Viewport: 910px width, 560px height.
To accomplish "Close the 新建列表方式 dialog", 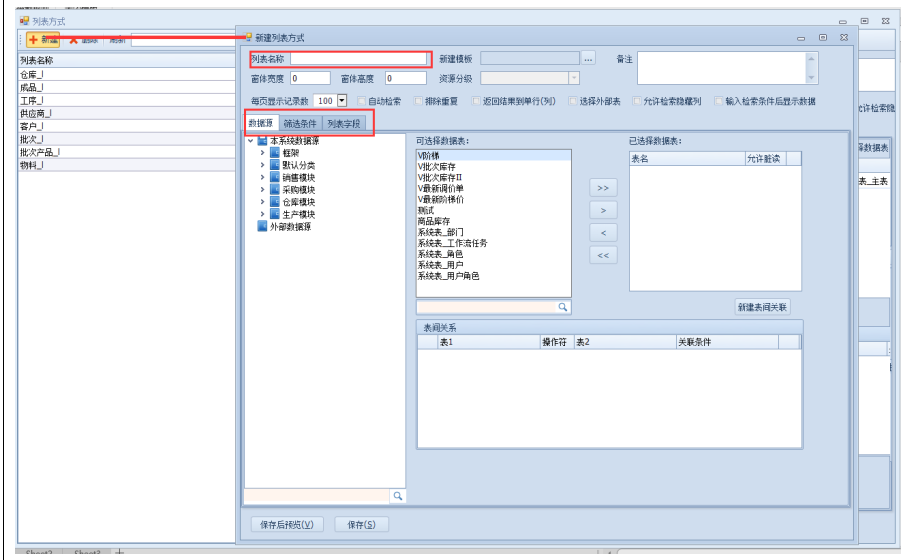I will click(x=844, y=37).
